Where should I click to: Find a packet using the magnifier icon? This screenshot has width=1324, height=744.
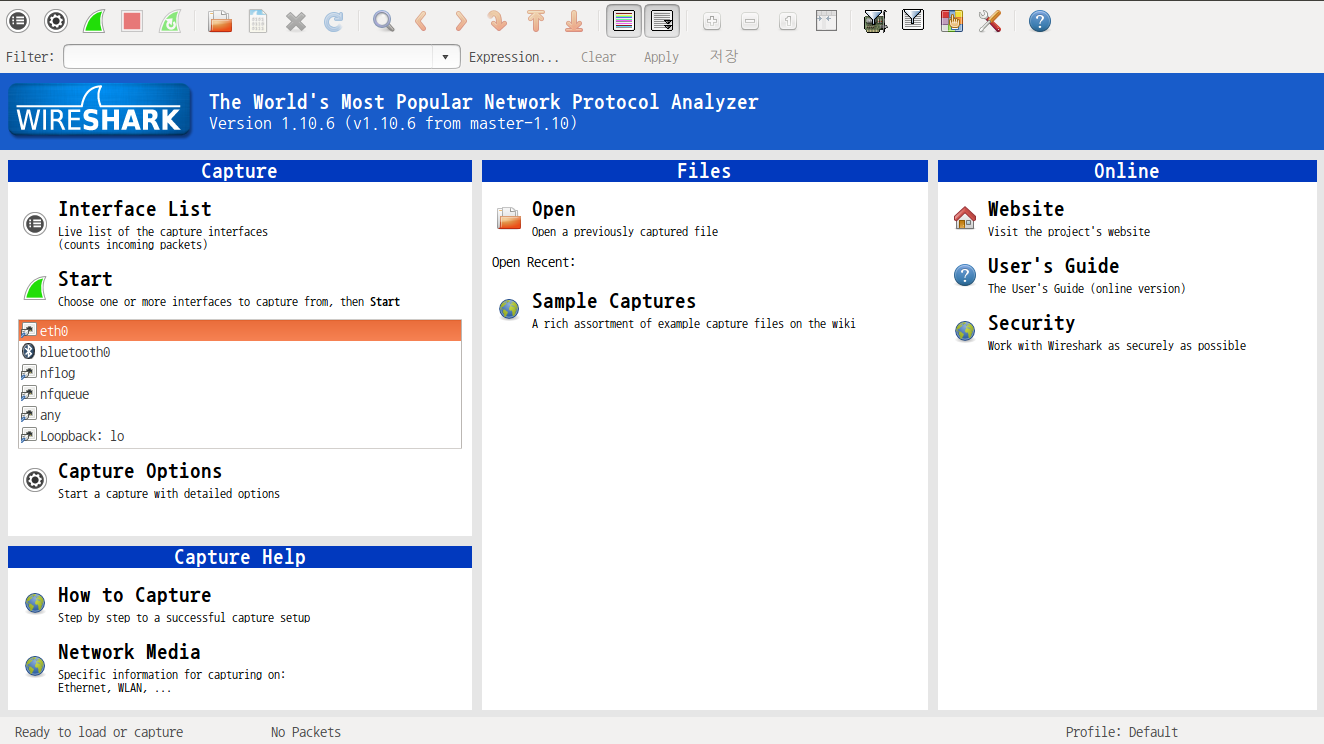pos(383,21)
